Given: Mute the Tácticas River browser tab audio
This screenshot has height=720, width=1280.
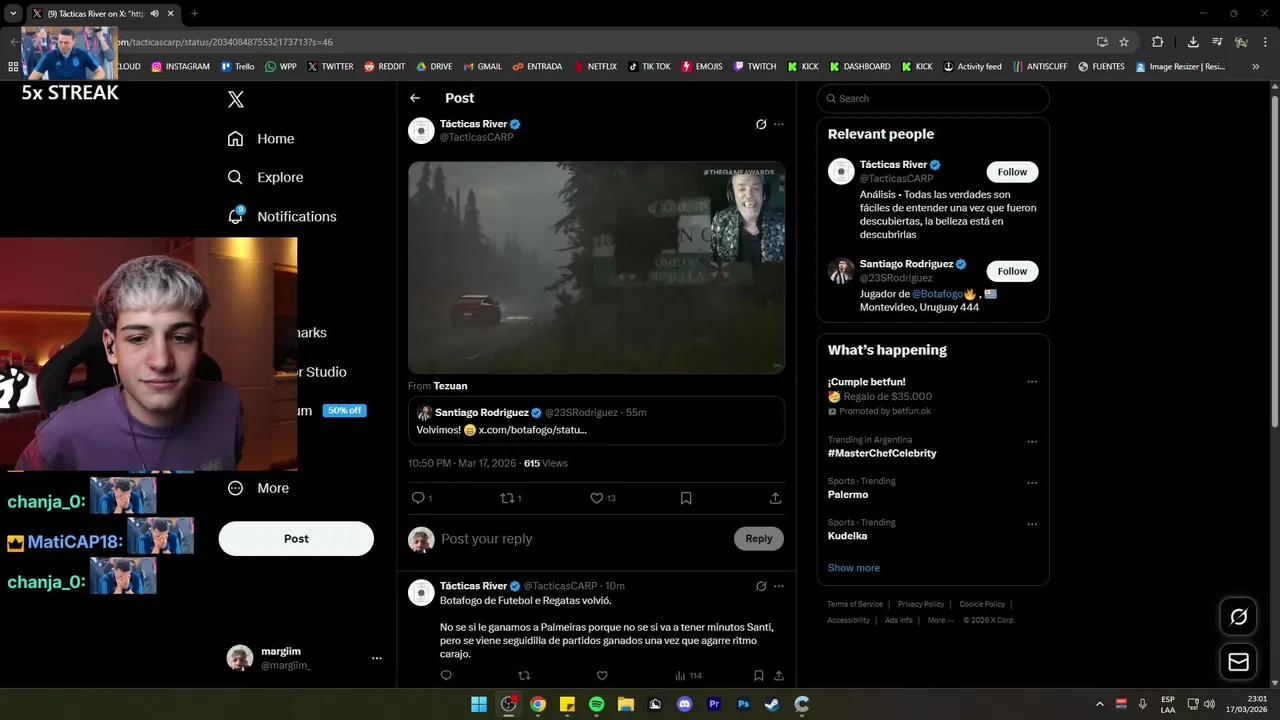Looking at the screenshot, I should point(154,14).
